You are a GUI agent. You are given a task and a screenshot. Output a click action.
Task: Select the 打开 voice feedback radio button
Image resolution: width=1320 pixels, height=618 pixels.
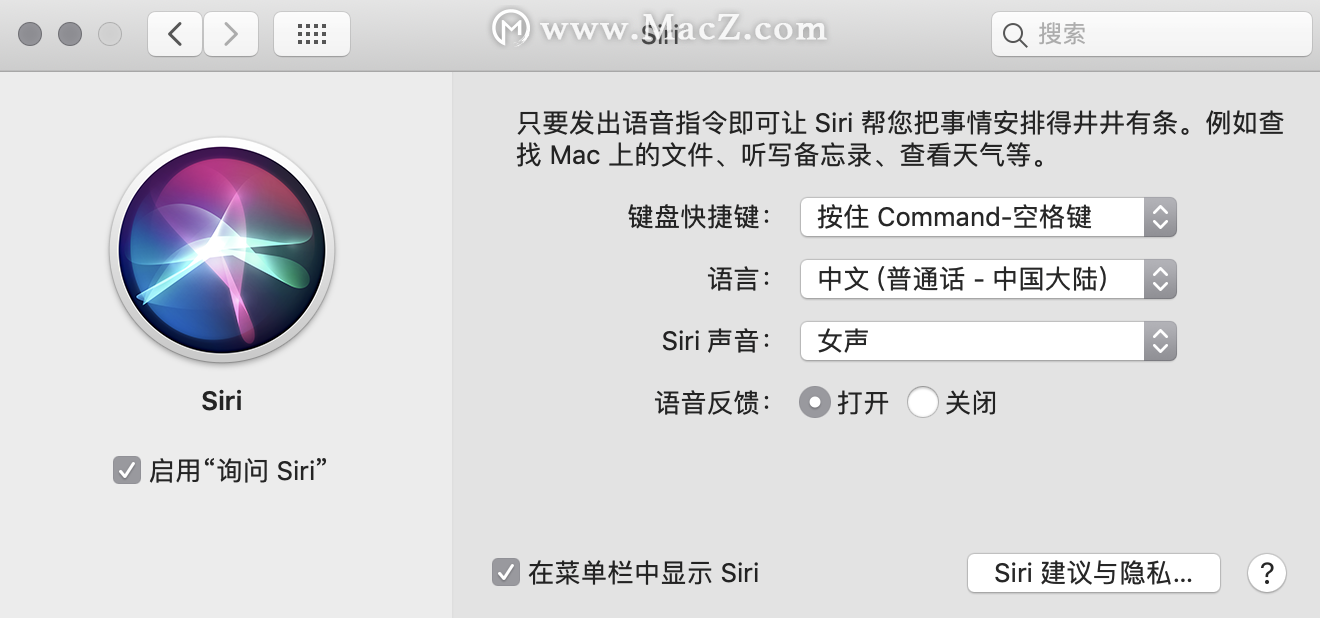[x=815, y=403]
